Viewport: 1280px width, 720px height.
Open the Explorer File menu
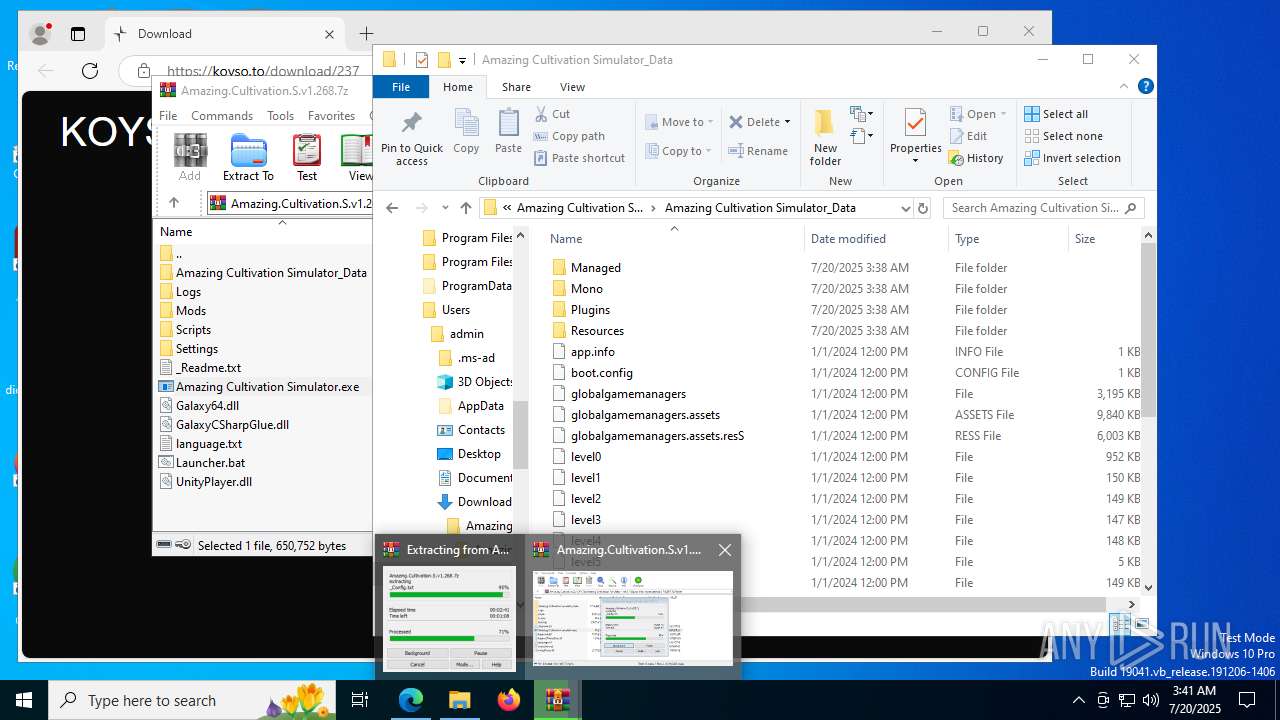(401, 87)
